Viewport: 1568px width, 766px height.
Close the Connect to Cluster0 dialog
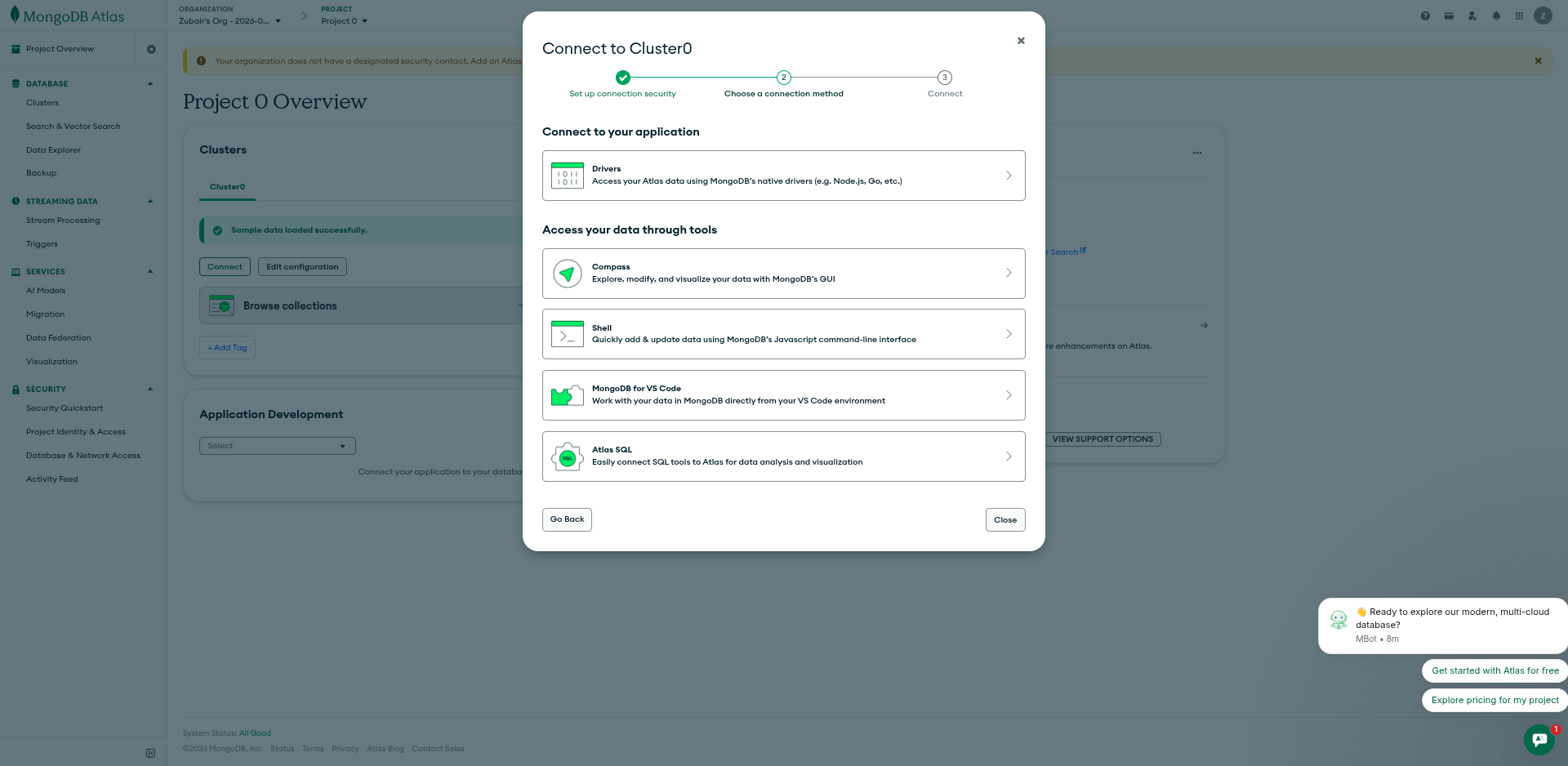(1021, 41)
